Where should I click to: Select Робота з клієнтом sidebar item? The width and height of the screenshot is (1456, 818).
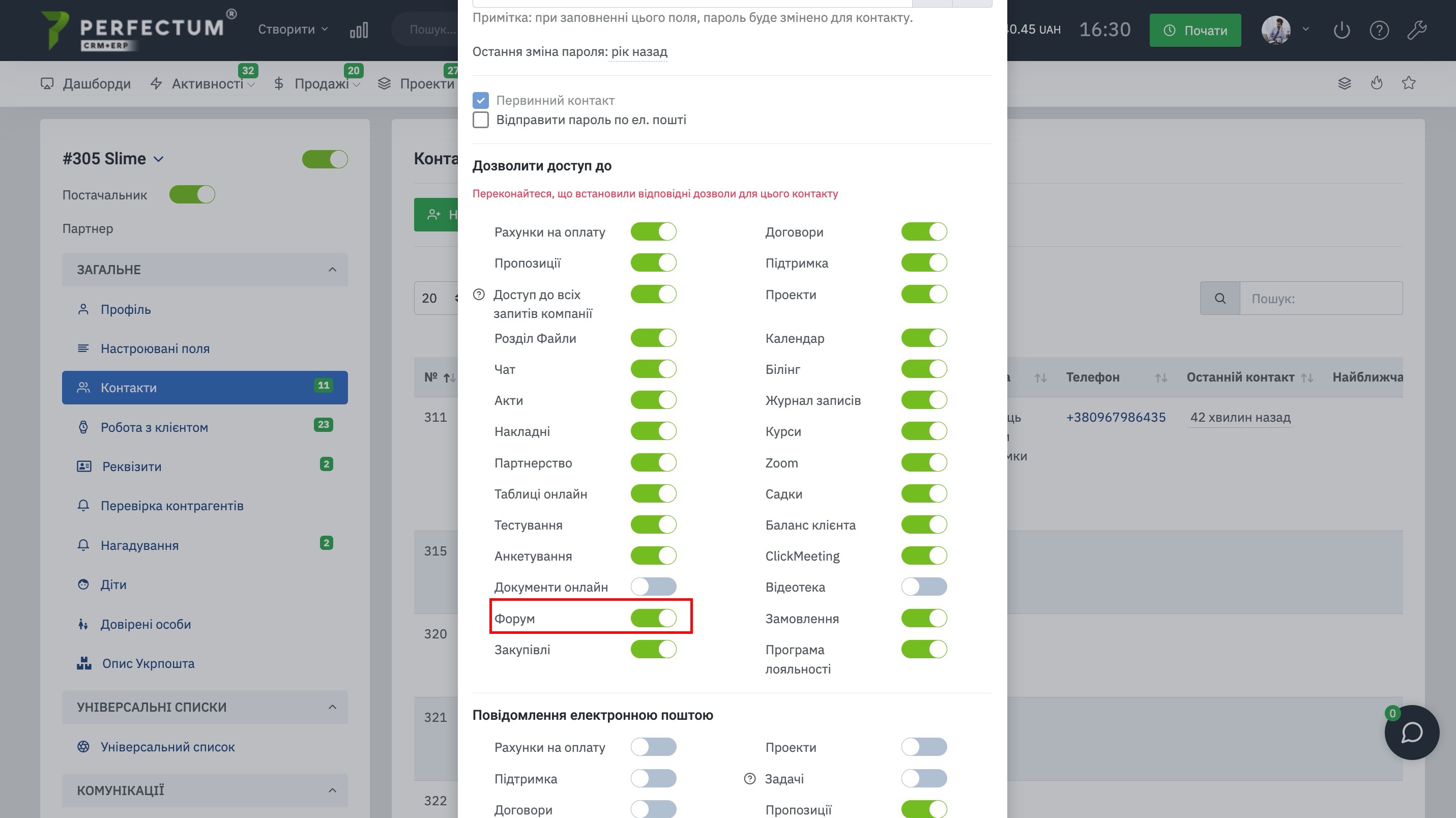[205, 427]
